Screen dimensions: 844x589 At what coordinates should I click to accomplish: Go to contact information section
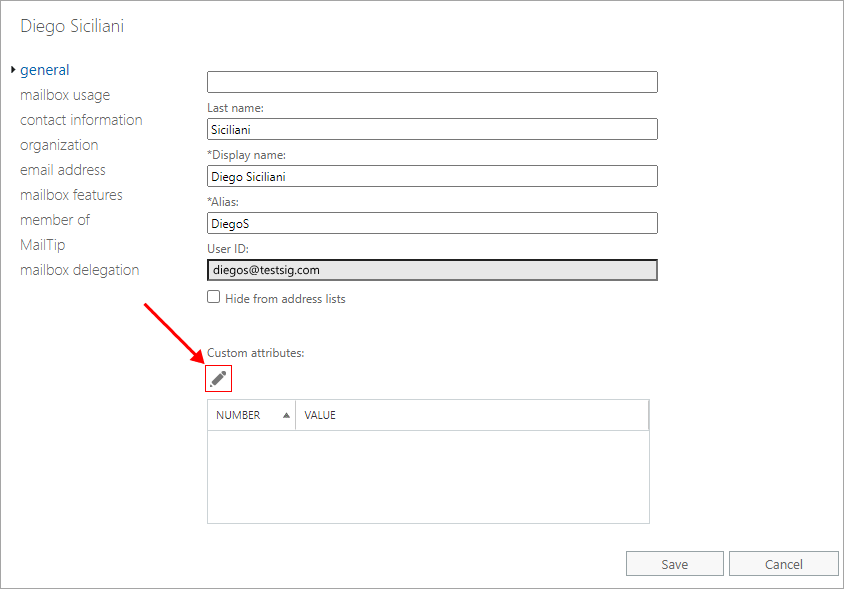click(x=81, y=120)
